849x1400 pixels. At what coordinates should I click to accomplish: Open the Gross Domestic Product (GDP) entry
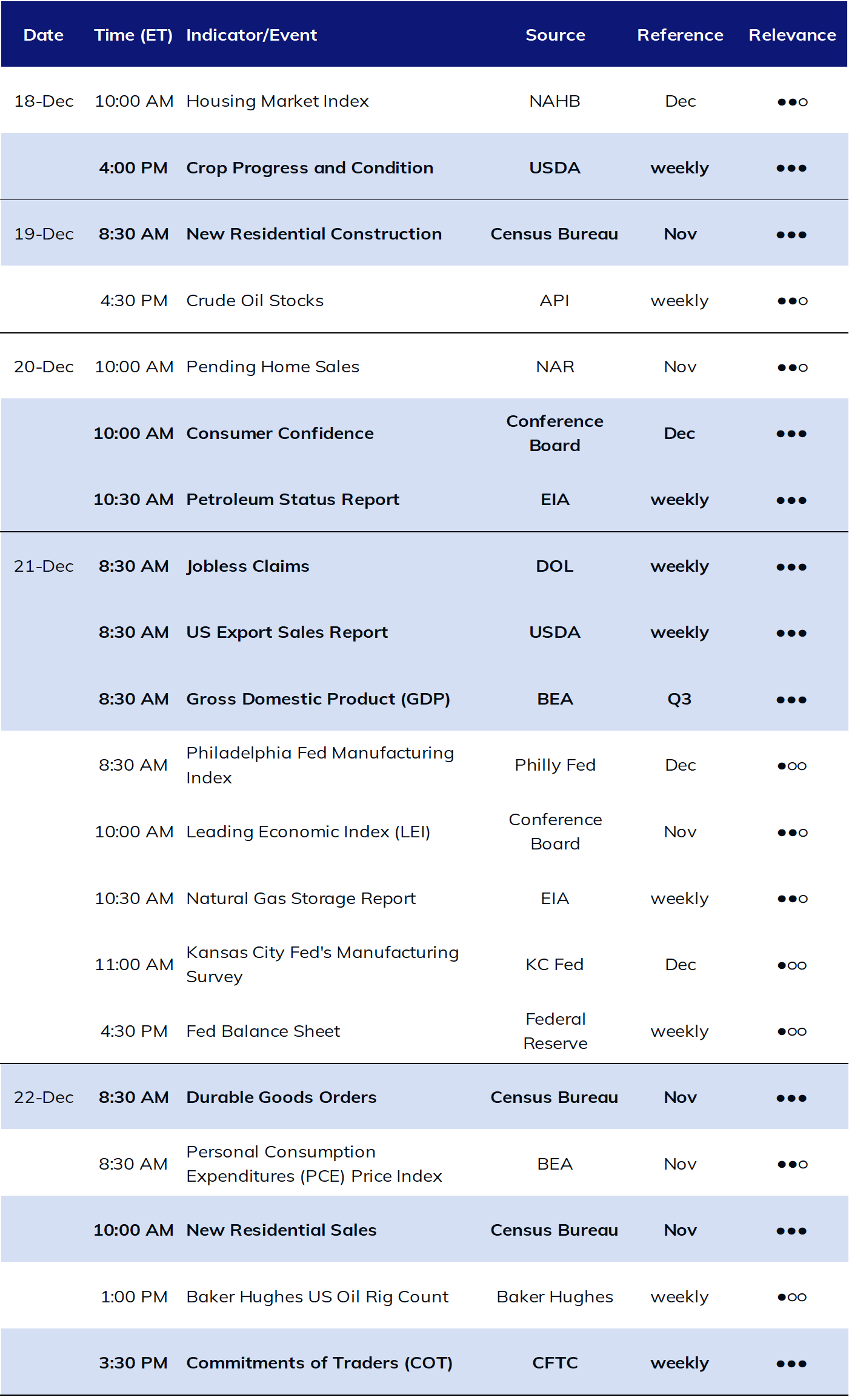[x=318, y=699]
